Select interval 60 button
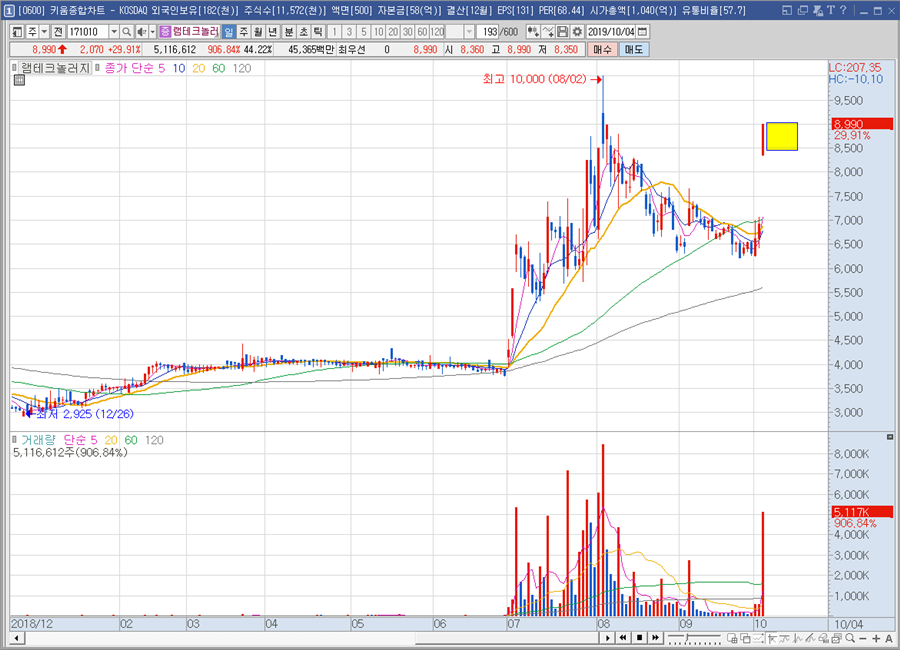 coord(422,32)
